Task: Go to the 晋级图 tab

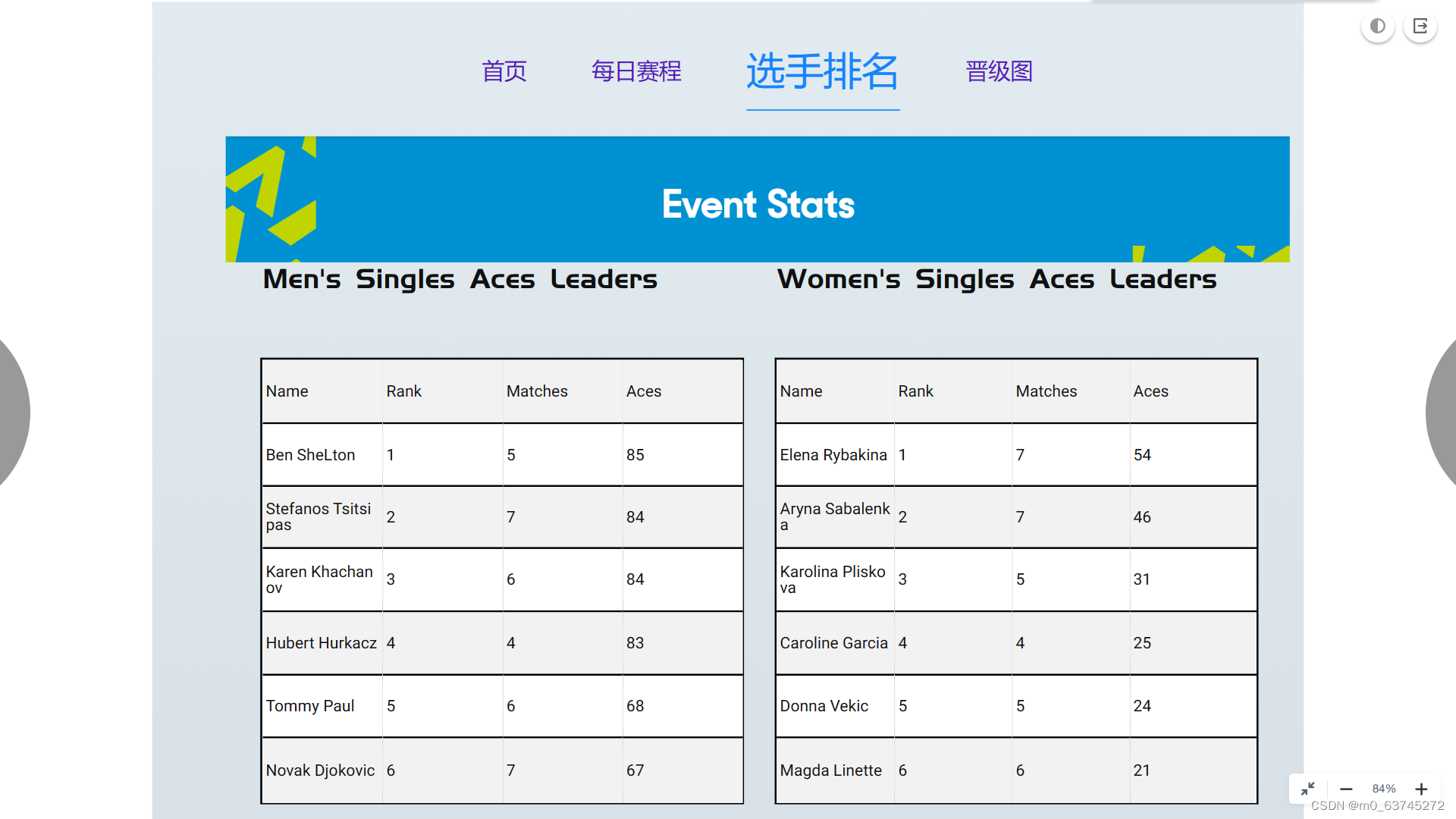Action: (x=999, y=71)
